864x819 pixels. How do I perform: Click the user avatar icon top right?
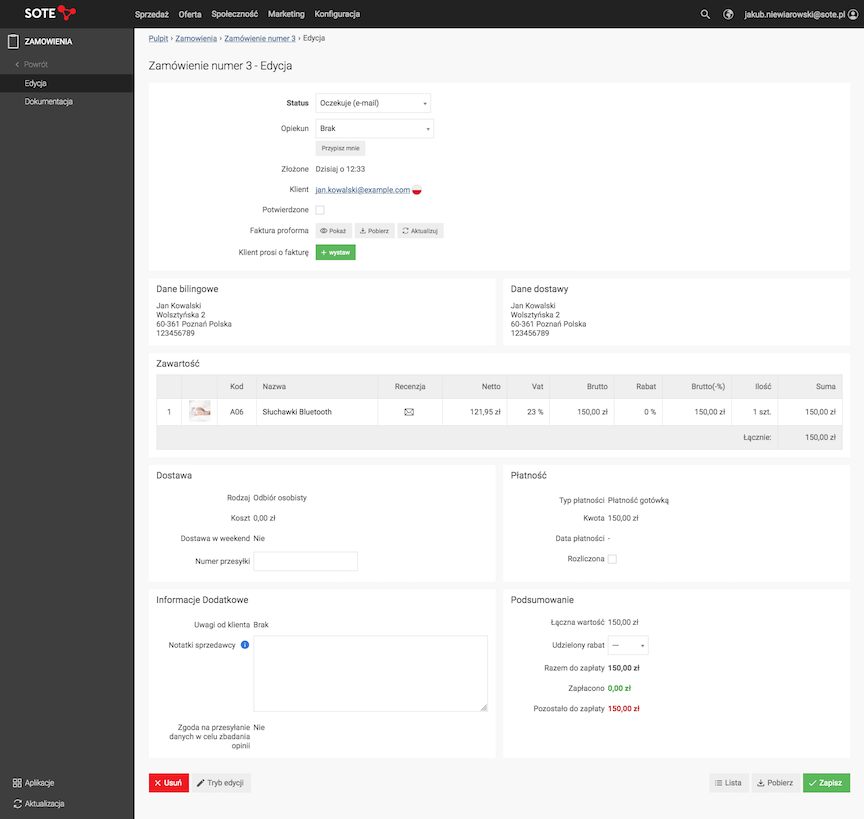(x=853, y=14)
